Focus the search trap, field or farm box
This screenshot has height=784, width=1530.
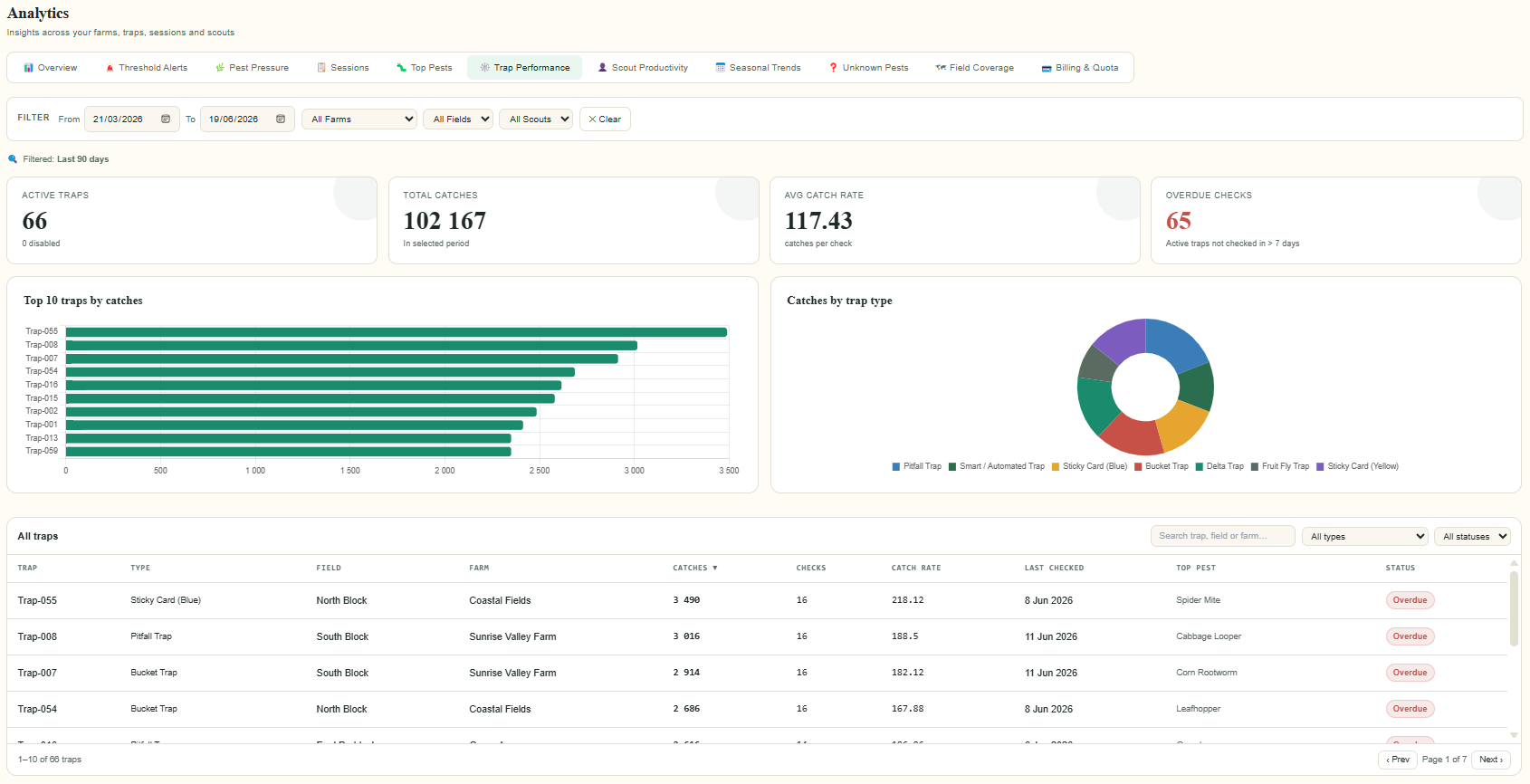(1223, 536)
